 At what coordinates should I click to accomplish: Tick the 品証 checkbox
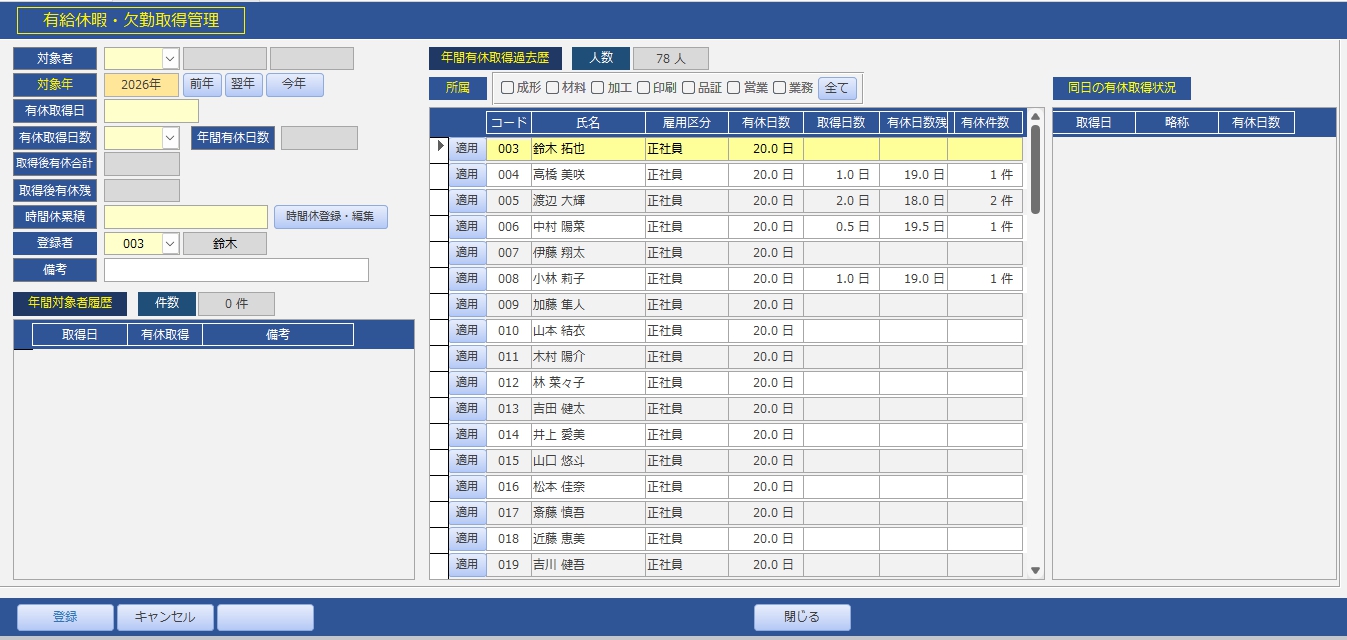coord(688,88)
